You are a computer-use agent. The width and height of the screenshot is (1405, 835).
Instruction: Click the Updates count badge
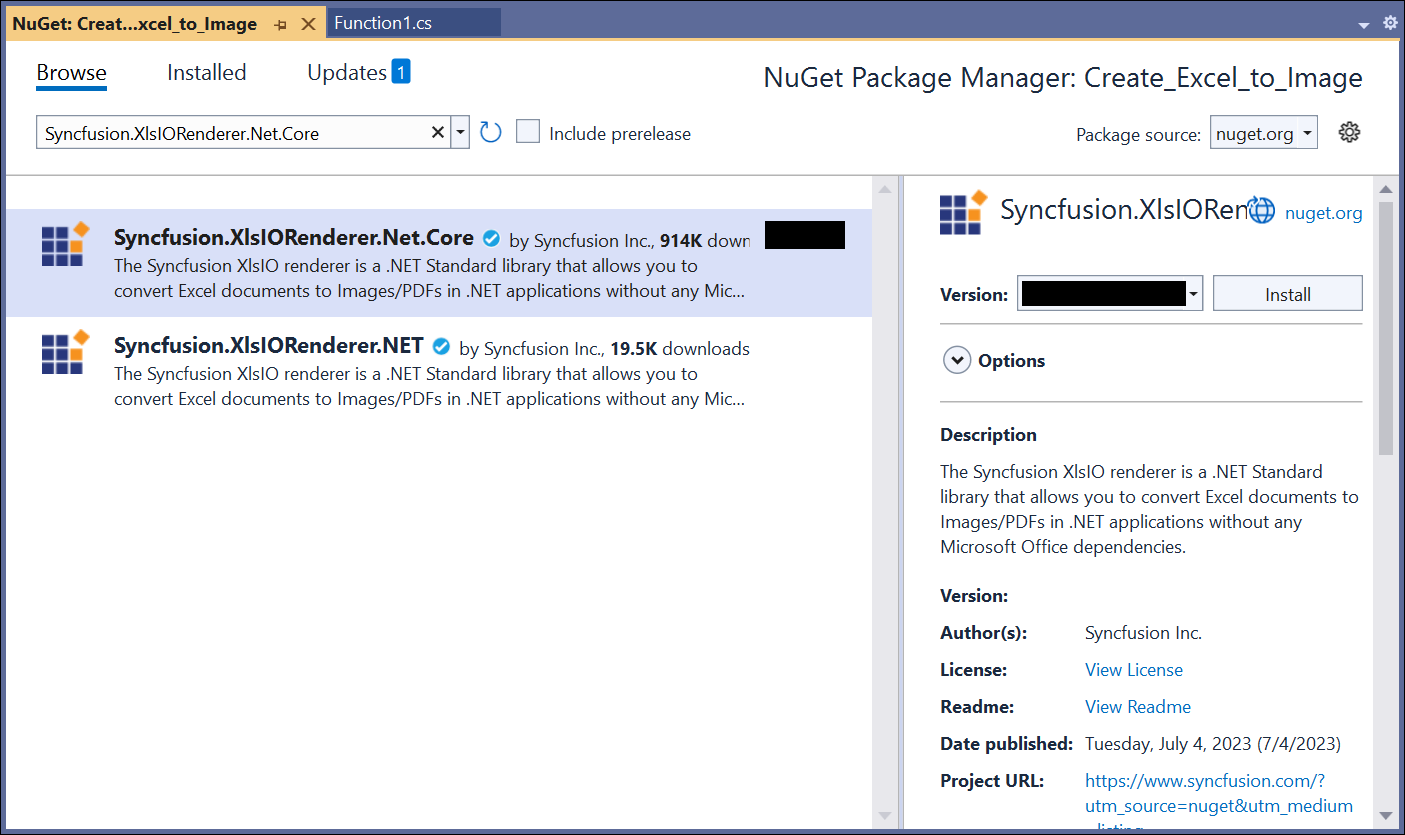pos(400,72)
